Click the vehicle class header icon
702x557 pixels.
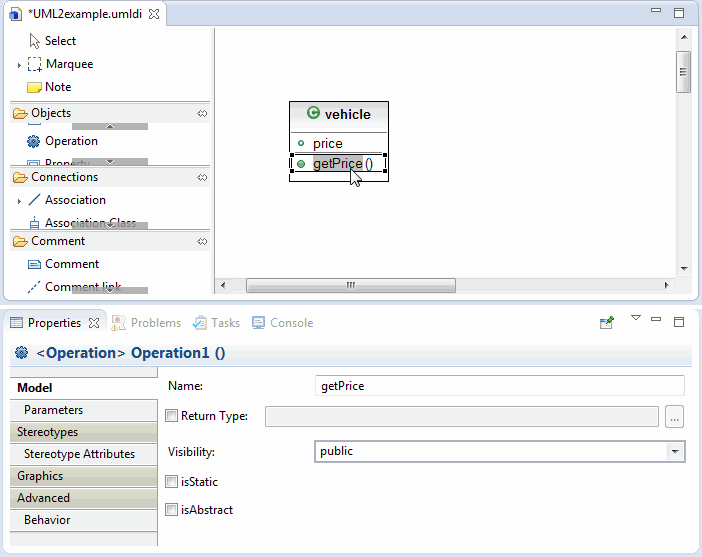(x=313, y=114)
